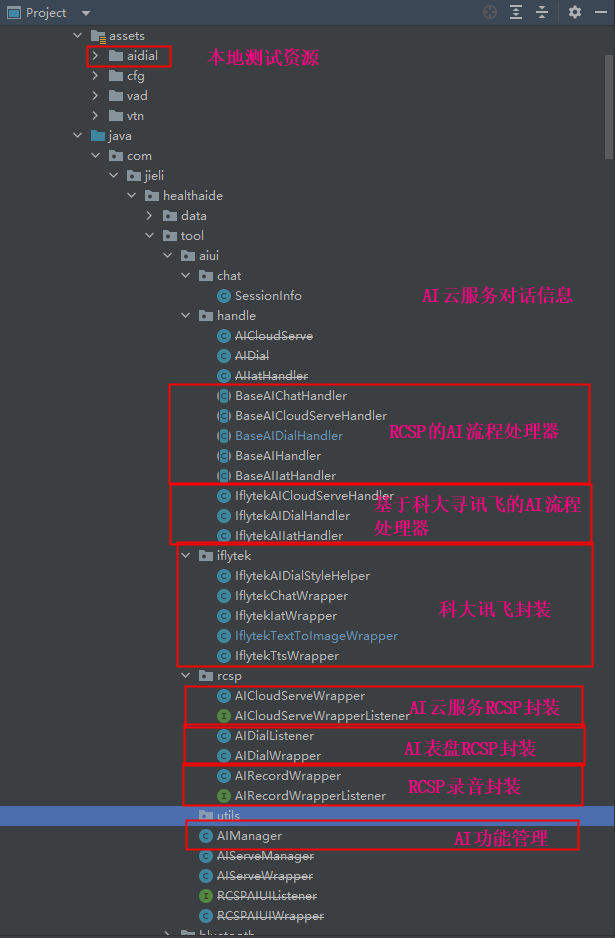Expand the vtn folder chevron
The image size is (615, 938).
(95, 115)
